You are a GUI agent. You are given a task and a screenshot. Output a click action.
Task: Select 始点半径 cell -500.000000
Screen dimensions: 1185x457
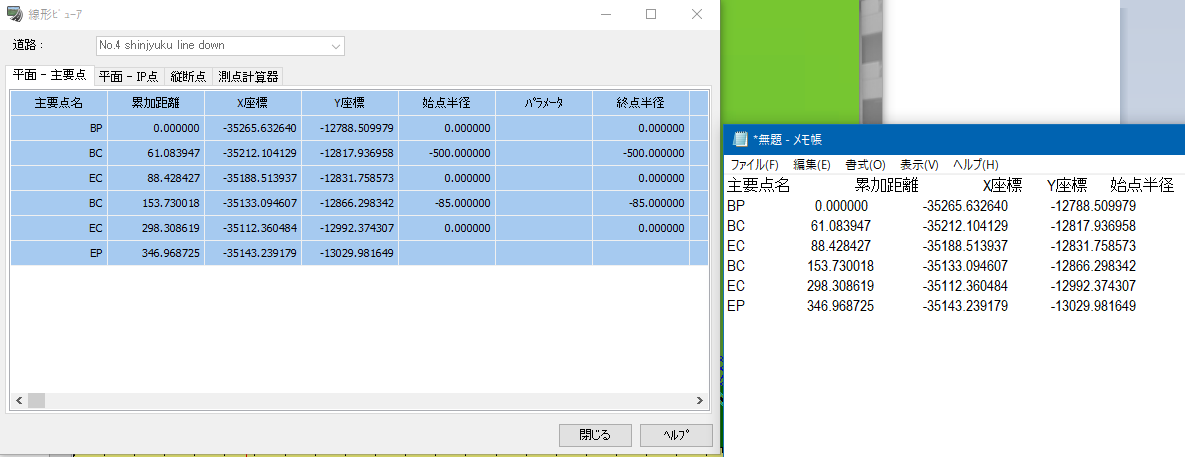tap(447, 153)
